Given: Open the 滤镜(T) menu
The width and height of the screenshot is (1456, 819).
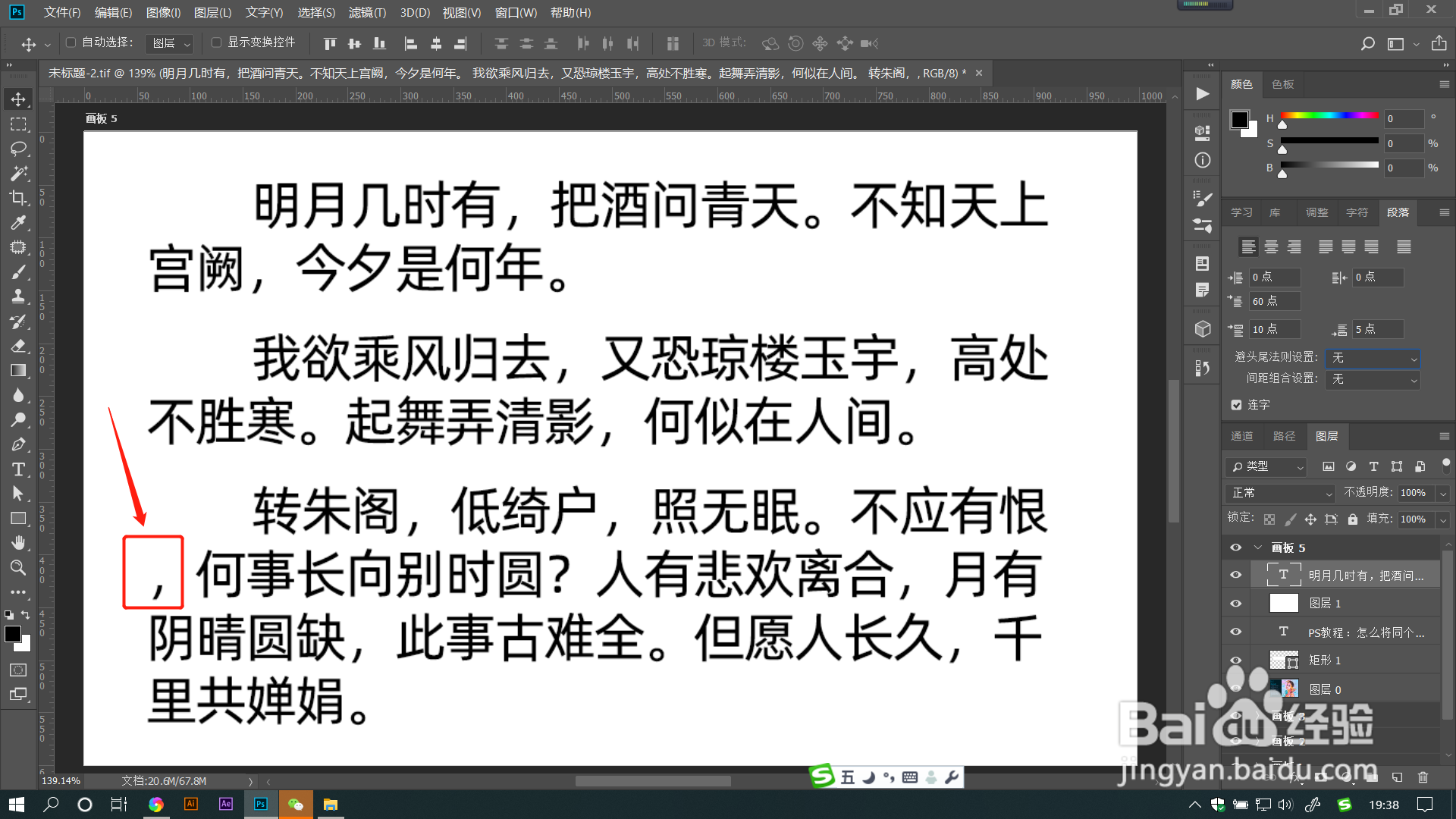Looking at the screenshot, I should click(367, 12).
